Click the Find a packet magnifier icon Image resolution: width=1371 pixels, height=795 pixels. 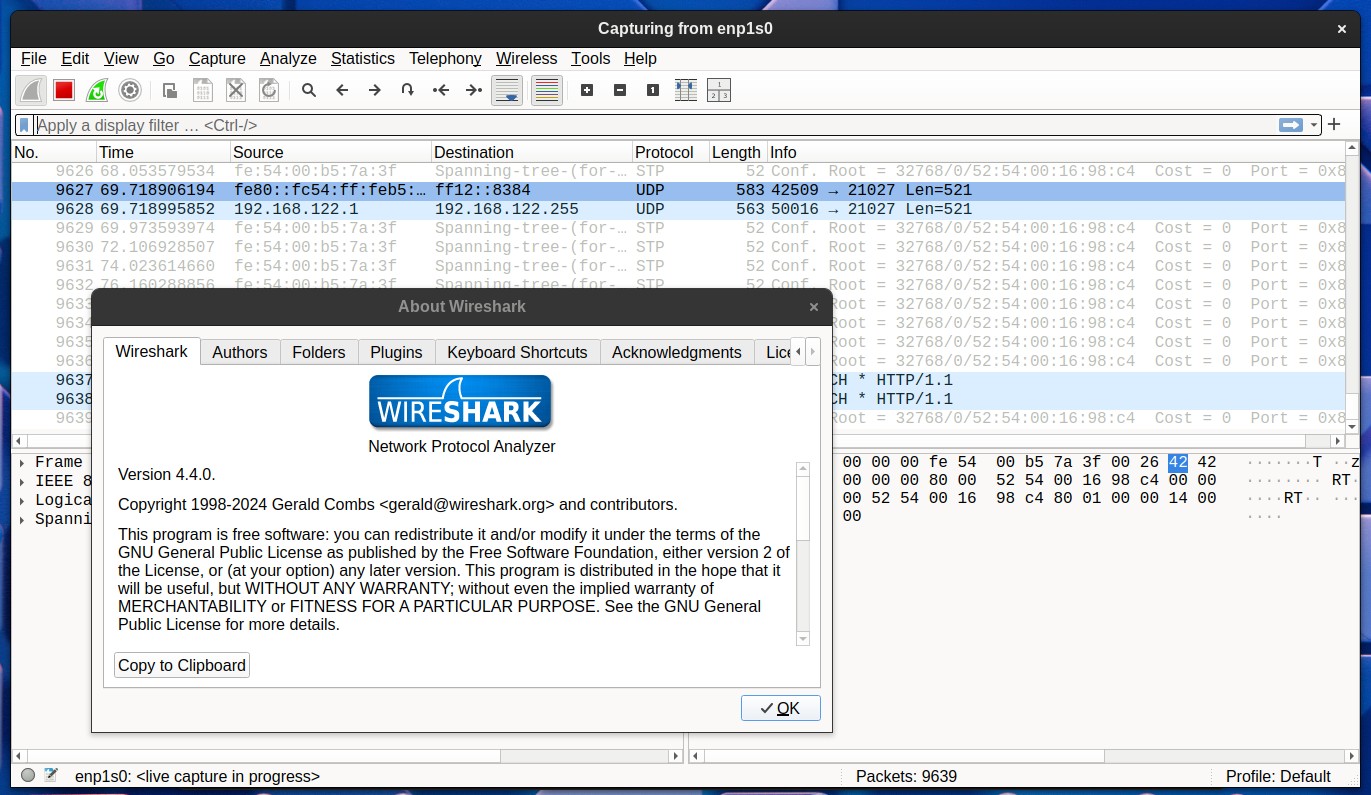[x=309, y=90]
